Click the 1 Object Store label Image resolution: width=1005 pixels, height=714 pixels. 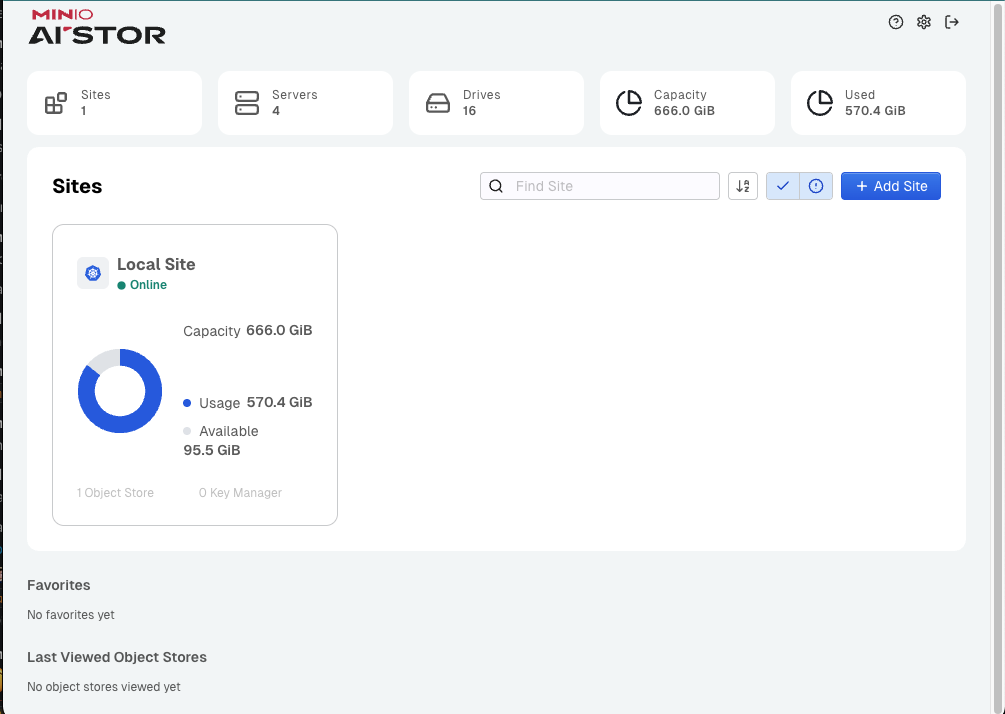(x=116, y=493)
